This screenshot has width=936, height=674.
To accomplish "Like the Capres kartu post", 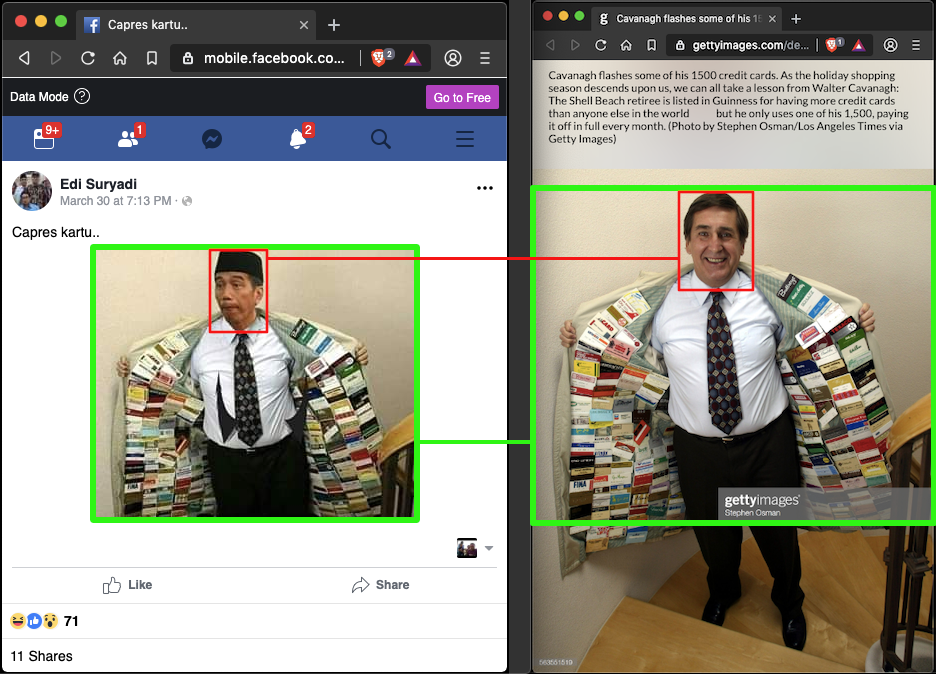I will point(127,585).
